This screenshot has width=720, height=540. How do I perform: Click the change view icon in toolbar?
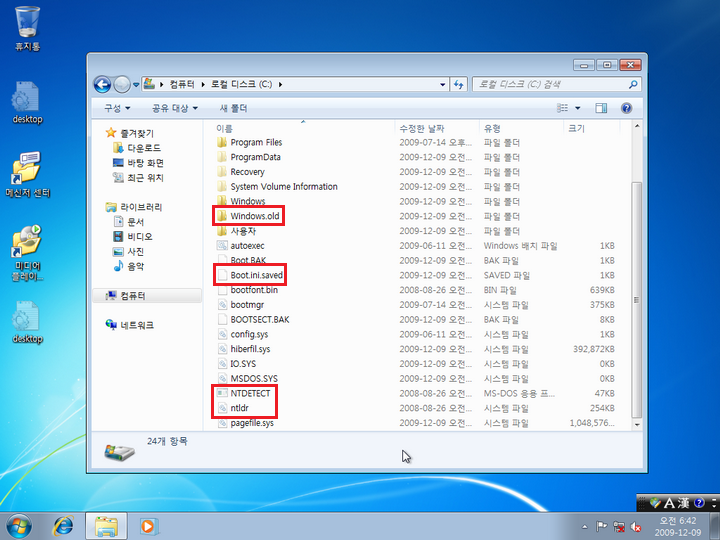click(562, 108)
